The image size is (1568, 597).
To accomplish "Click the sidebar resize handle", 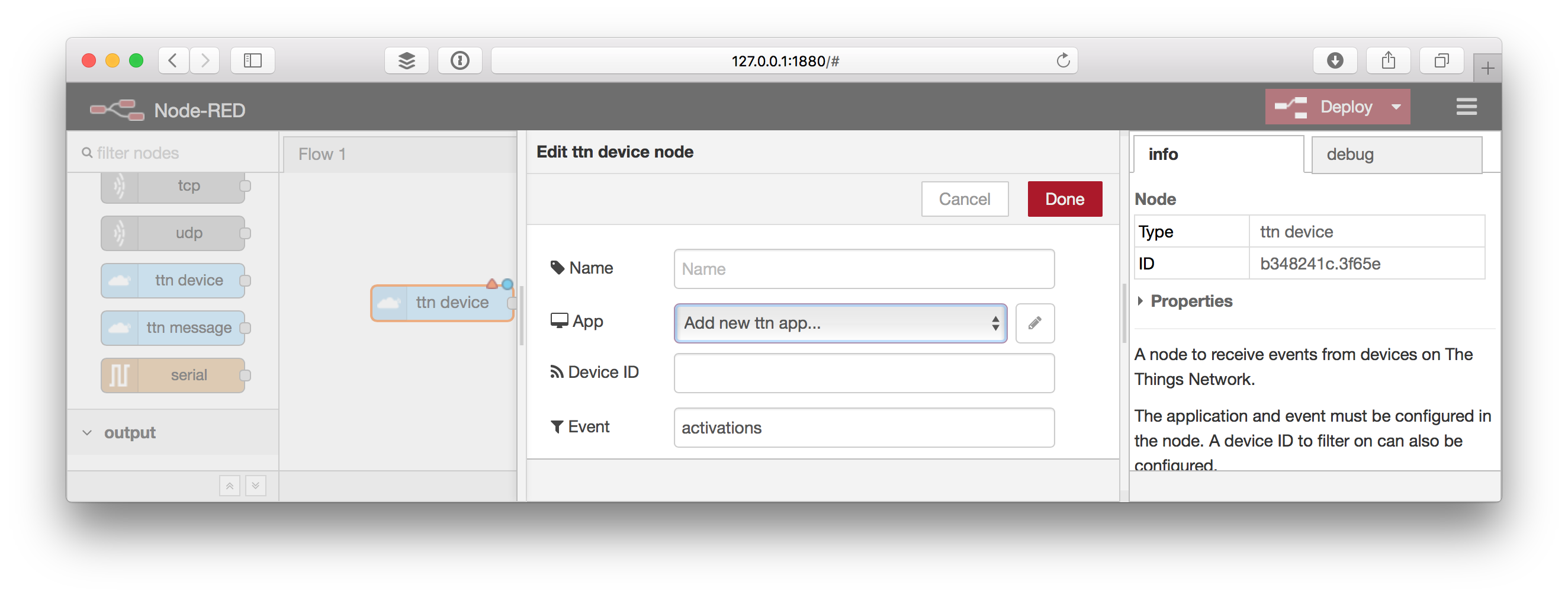I will (1124, 313).
